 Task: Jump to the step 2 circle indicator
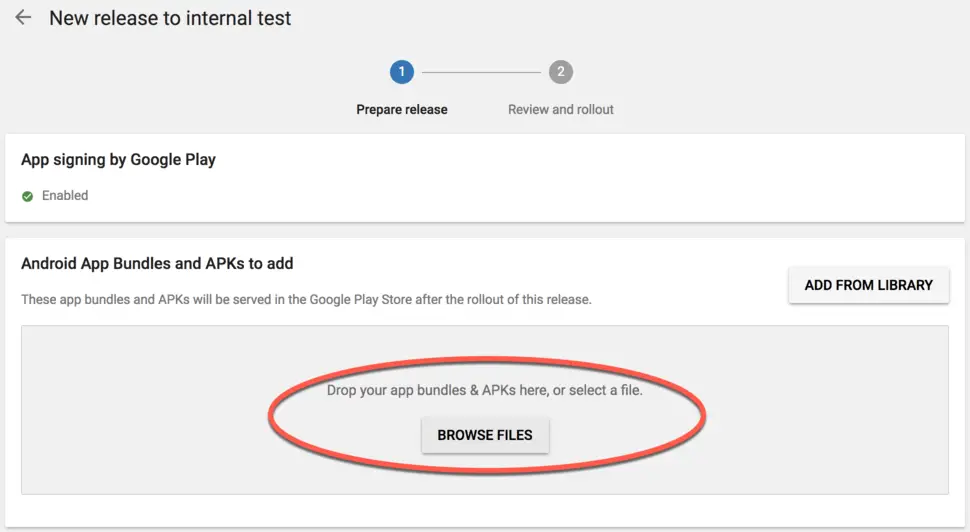coord(561,72)
